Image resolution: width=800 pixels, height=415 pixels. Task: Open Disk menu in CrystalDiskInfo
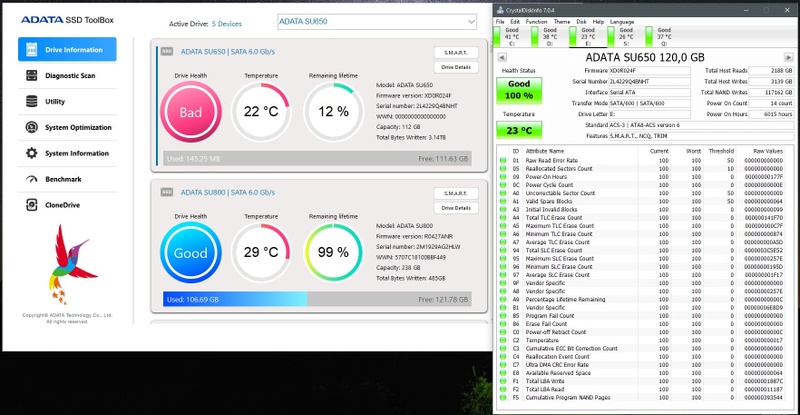(x=582, y=22)
